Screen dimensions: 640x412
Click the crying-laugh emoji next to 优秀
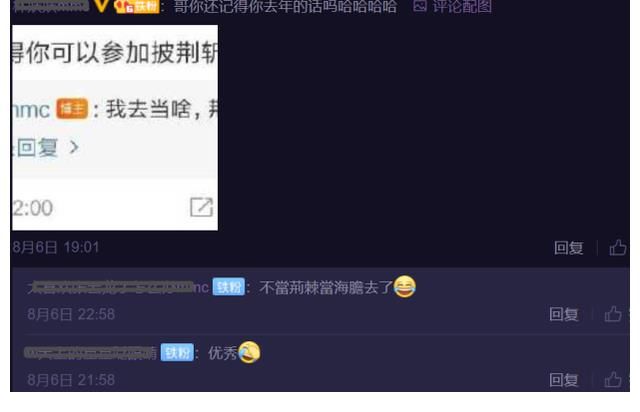pyautogui.click(x=249, y=352)
